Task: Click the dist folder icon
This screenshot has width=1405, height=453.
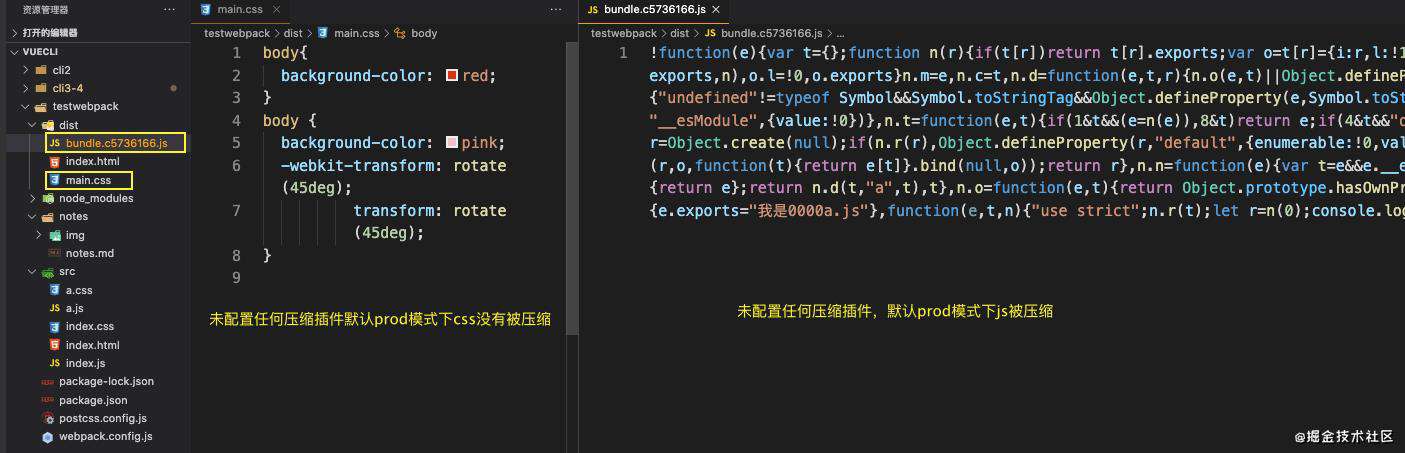Action: (48, 125)
